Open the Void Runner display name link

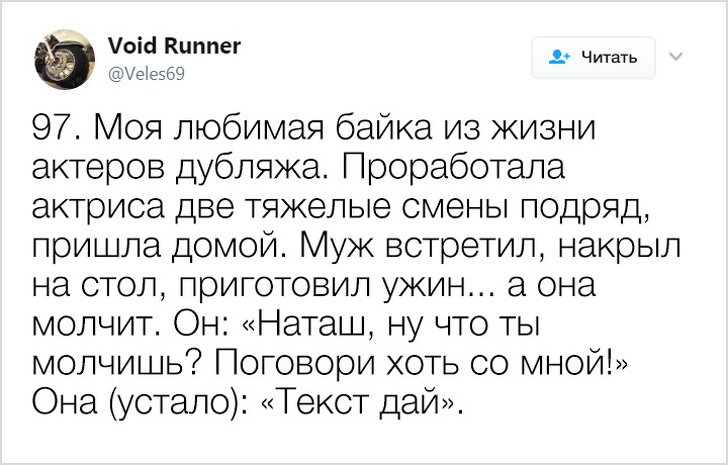point(172,47)
